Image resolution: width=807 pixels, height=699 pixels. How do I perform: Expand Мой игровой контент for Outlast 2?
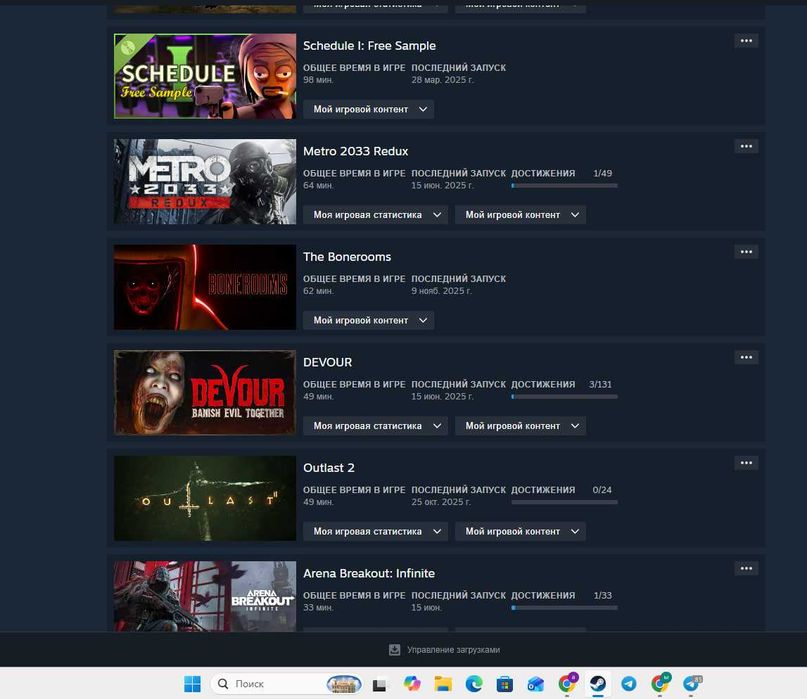520,531
